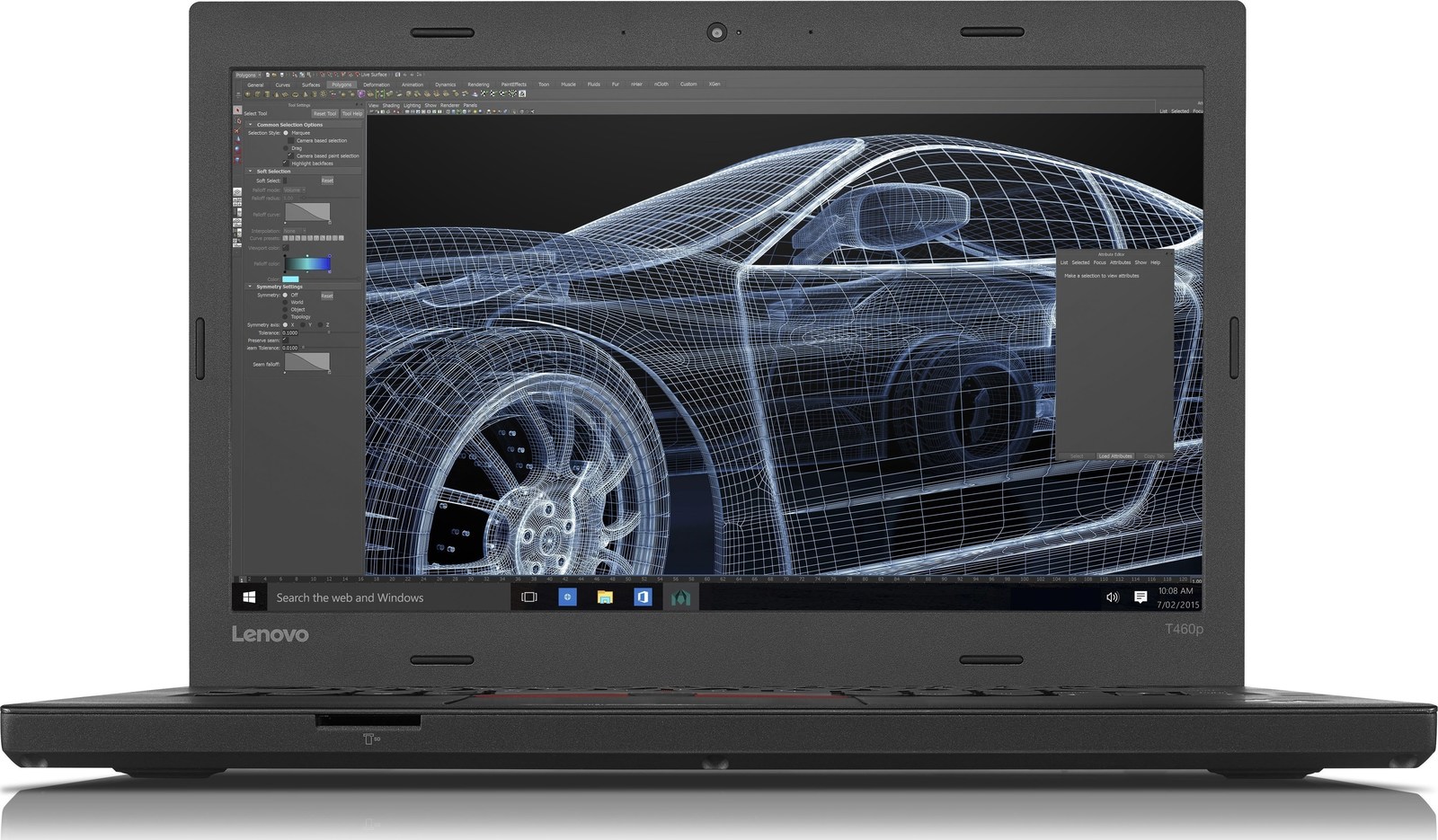Viewport: 1438px width, 840px height.
Task: Select the Marquee selection style radio
Action: coord(287,133)
